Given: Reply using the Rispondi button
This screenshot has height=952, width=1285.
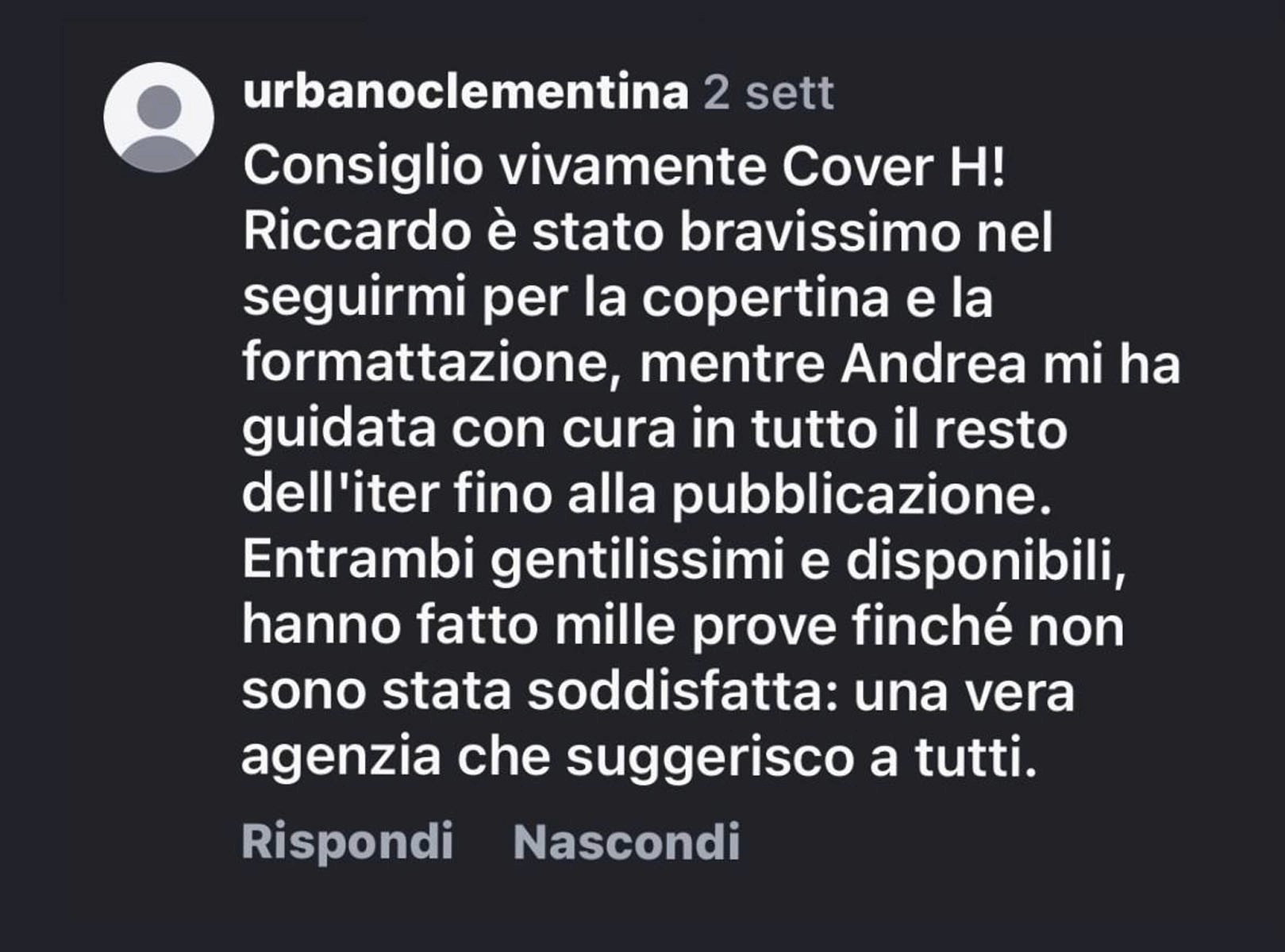Looking at the screenshot, I should (347, 842).
